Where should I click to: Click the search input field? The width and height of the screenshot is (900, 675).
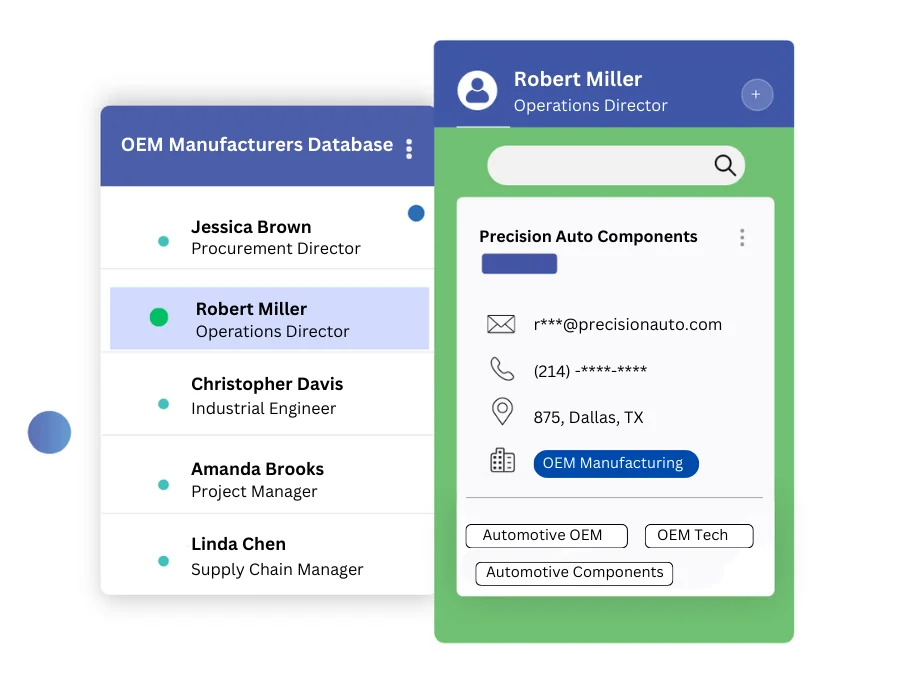click(616, 165)
